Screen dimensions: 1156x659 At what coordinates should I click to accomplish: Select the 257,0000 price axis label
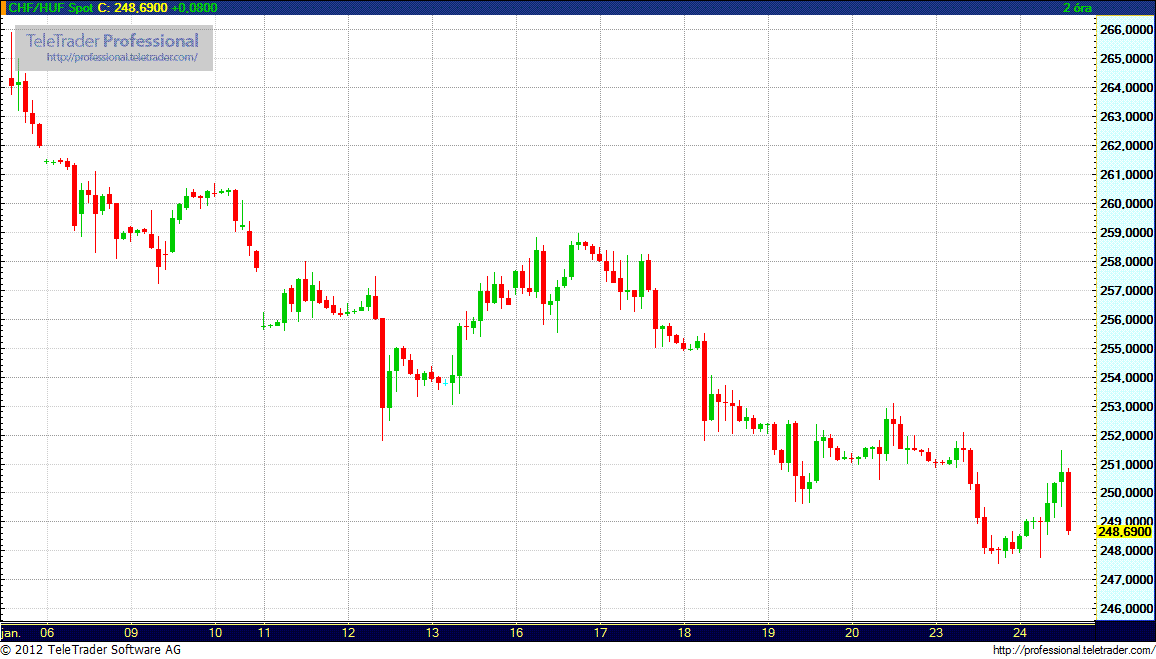pyautogui.click(x=1125, y=291)
